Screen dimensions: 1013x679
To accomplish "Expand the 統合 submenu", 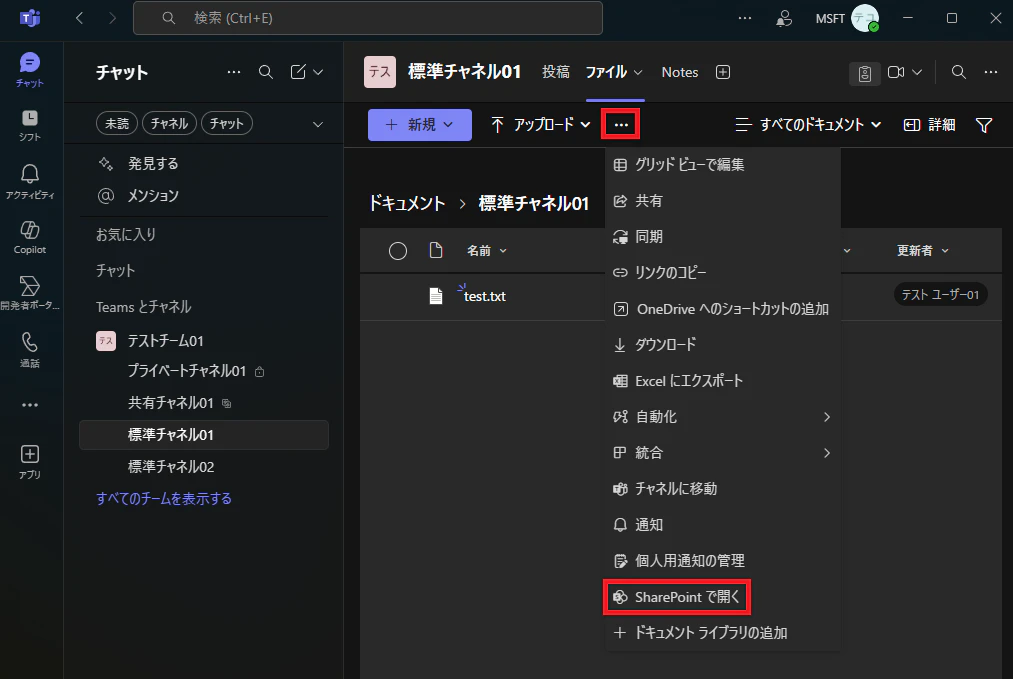I will pyautogui.click(x=722, y=453).
